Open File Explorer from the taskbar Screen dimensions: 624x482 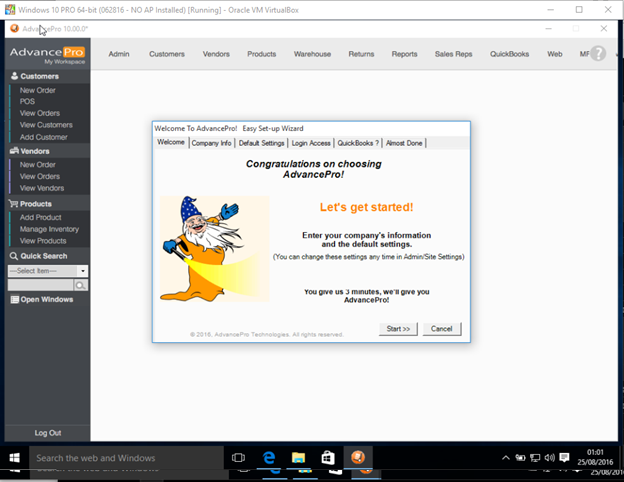point(298,458)
